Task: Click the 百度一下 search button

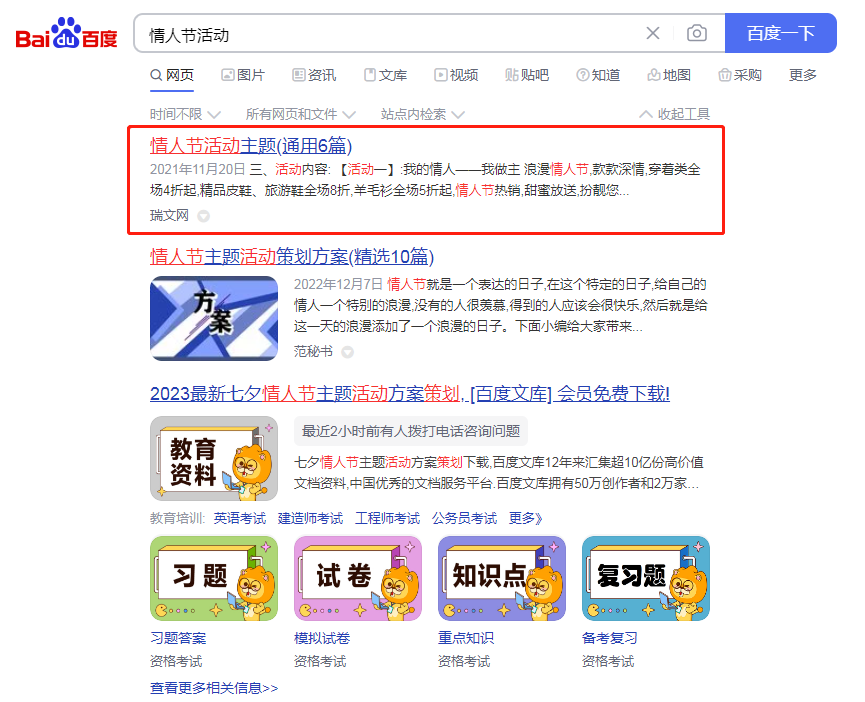Action: pyautogui.click(x=781, y=33)
